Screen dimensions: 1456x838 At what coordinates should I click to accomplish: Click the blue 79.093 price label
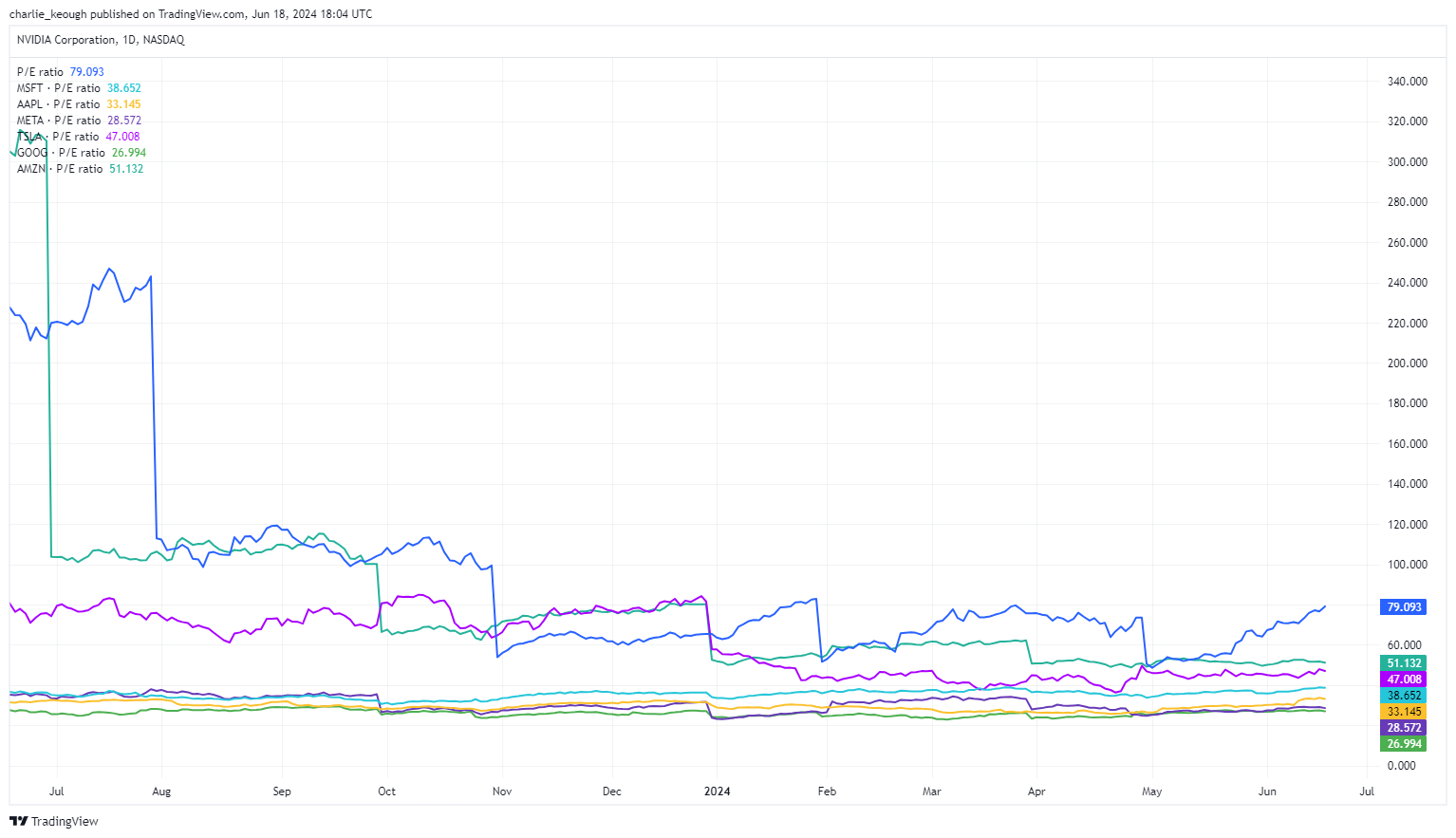1404,607
